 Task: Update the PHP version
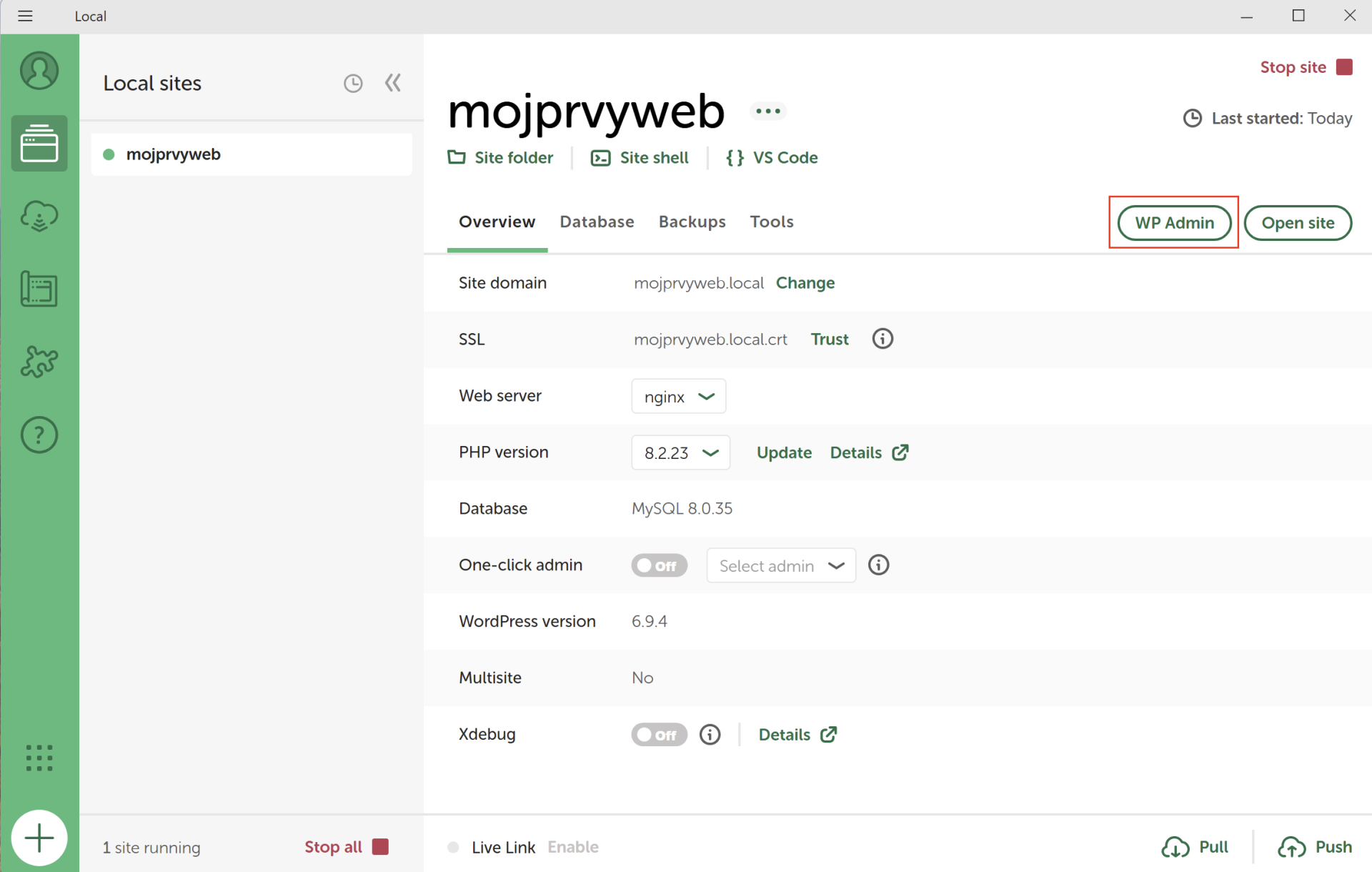click(784, 452)
